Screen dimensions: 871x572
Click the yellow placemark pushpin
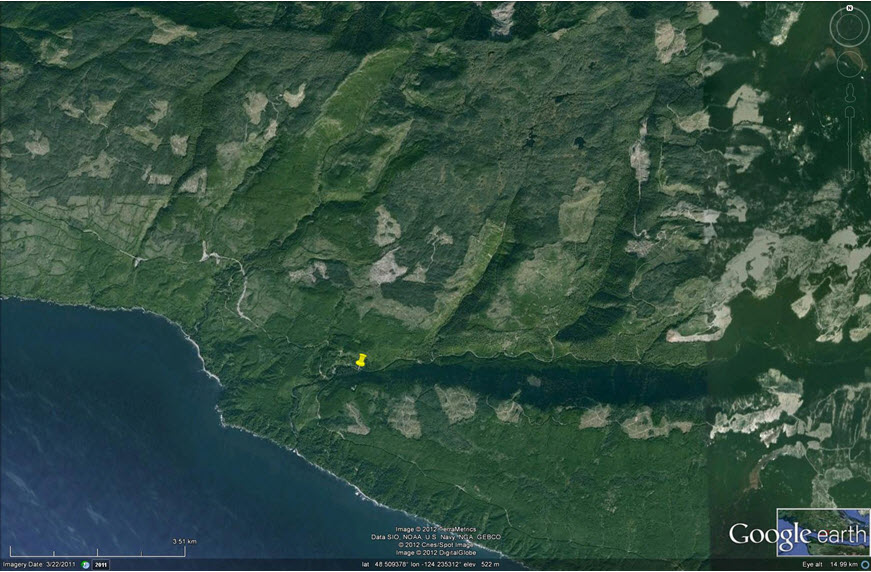361,361
